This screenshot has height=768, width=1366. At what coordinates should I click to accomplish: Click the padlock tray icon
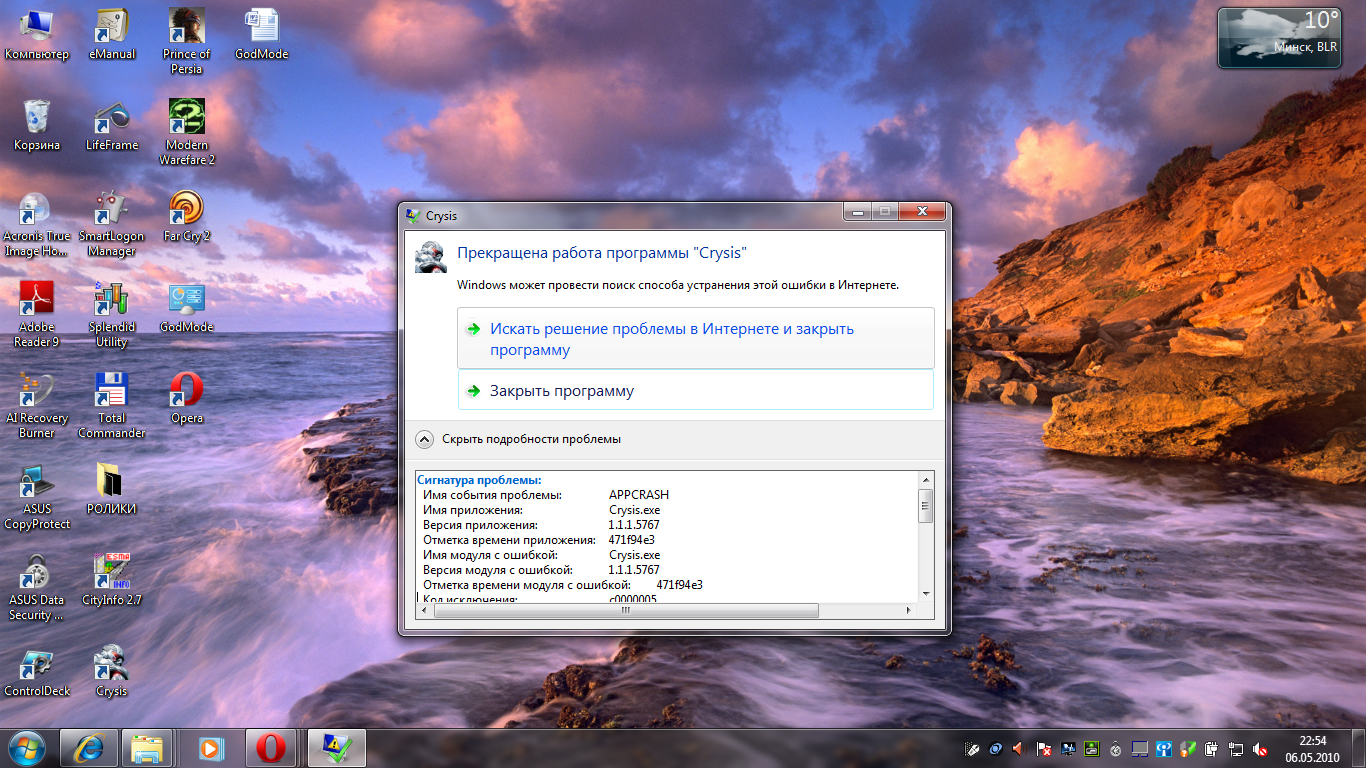point(1116,748)
